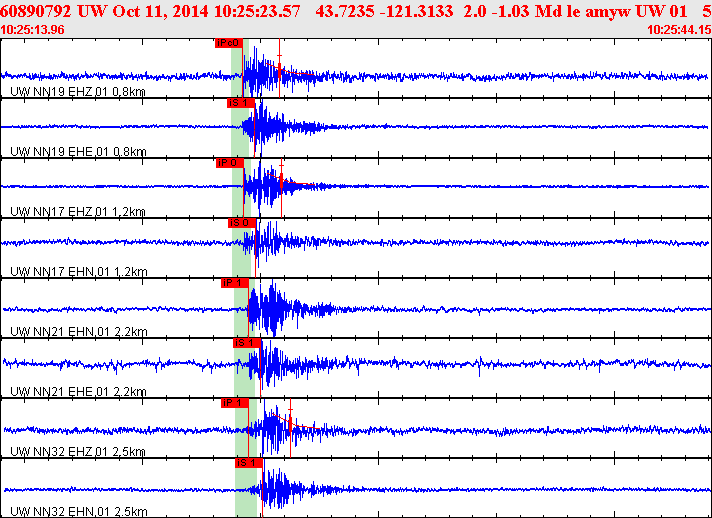Click the station label UW NN21 EHE 01 2.2km

78,391
